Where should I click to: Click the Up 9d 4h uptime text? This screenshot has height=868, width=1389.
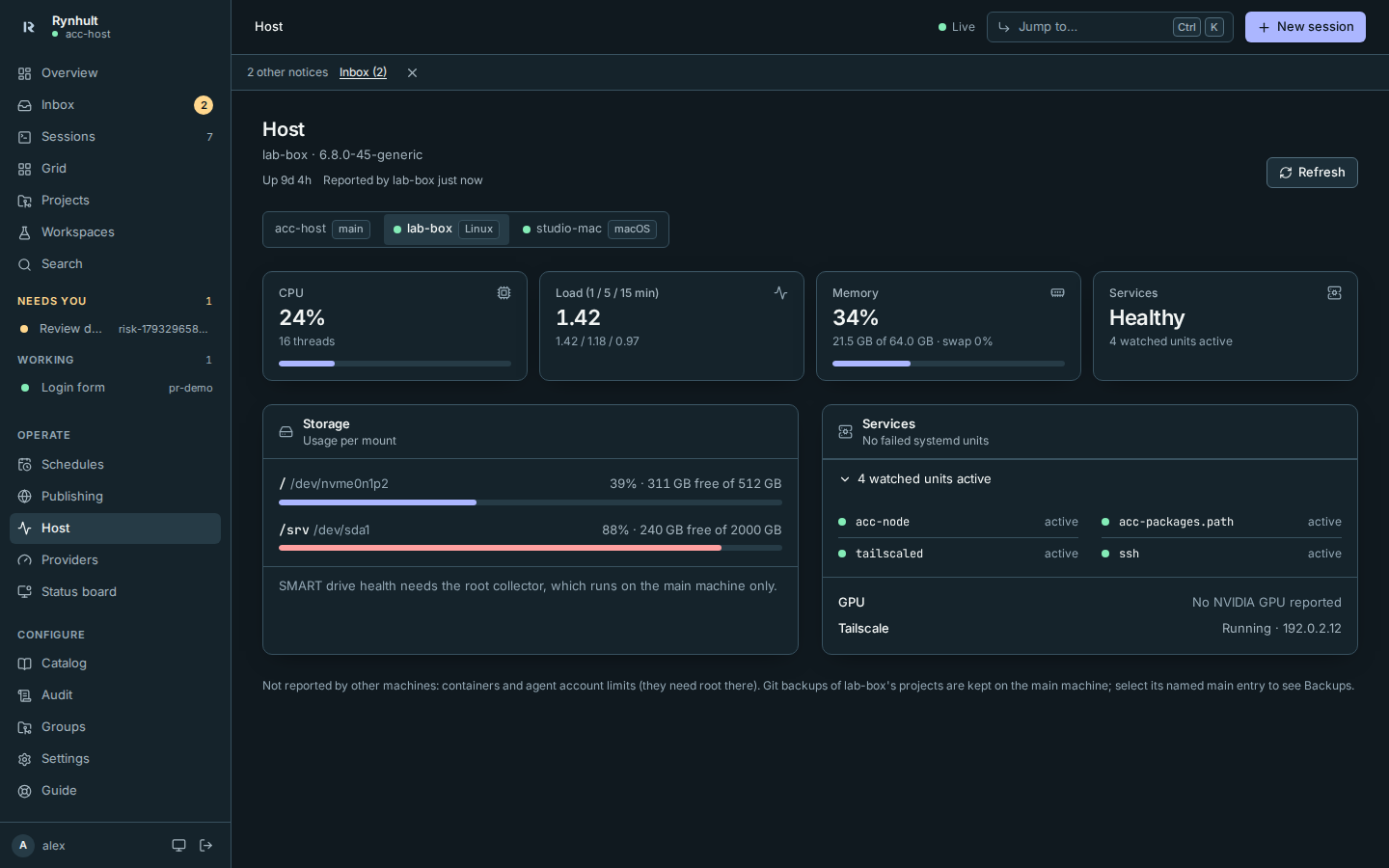pos(286,180)
